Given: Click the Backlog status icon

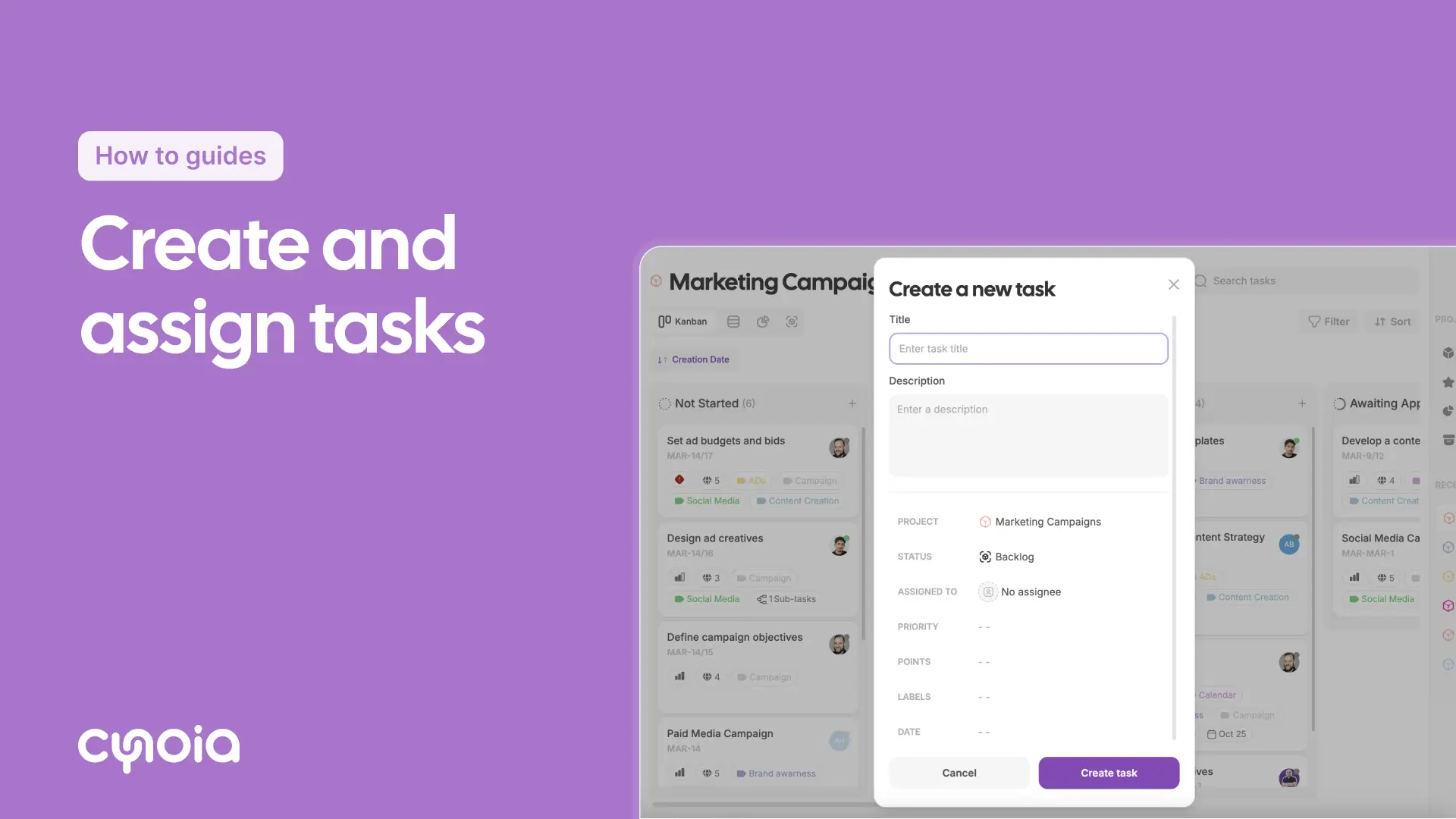Looking at the screenshot, I should 985,557.
